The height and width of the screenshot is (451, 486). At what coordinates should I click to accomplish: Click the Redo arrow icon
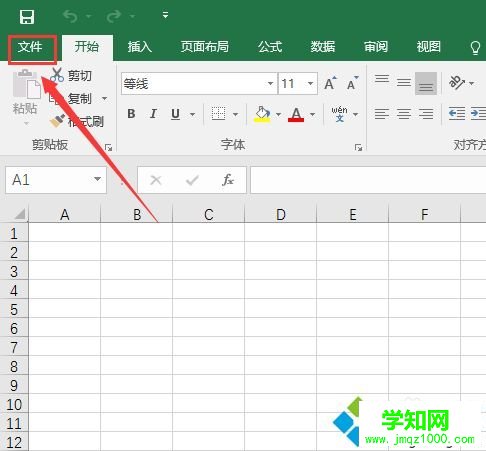pos(114,16)
